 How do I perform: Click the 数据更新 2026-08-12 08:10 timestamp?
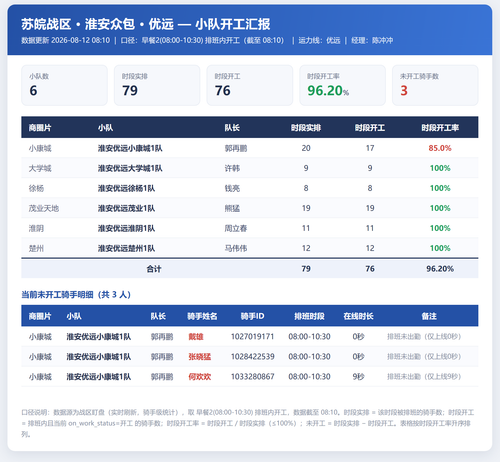click(66, 41)
